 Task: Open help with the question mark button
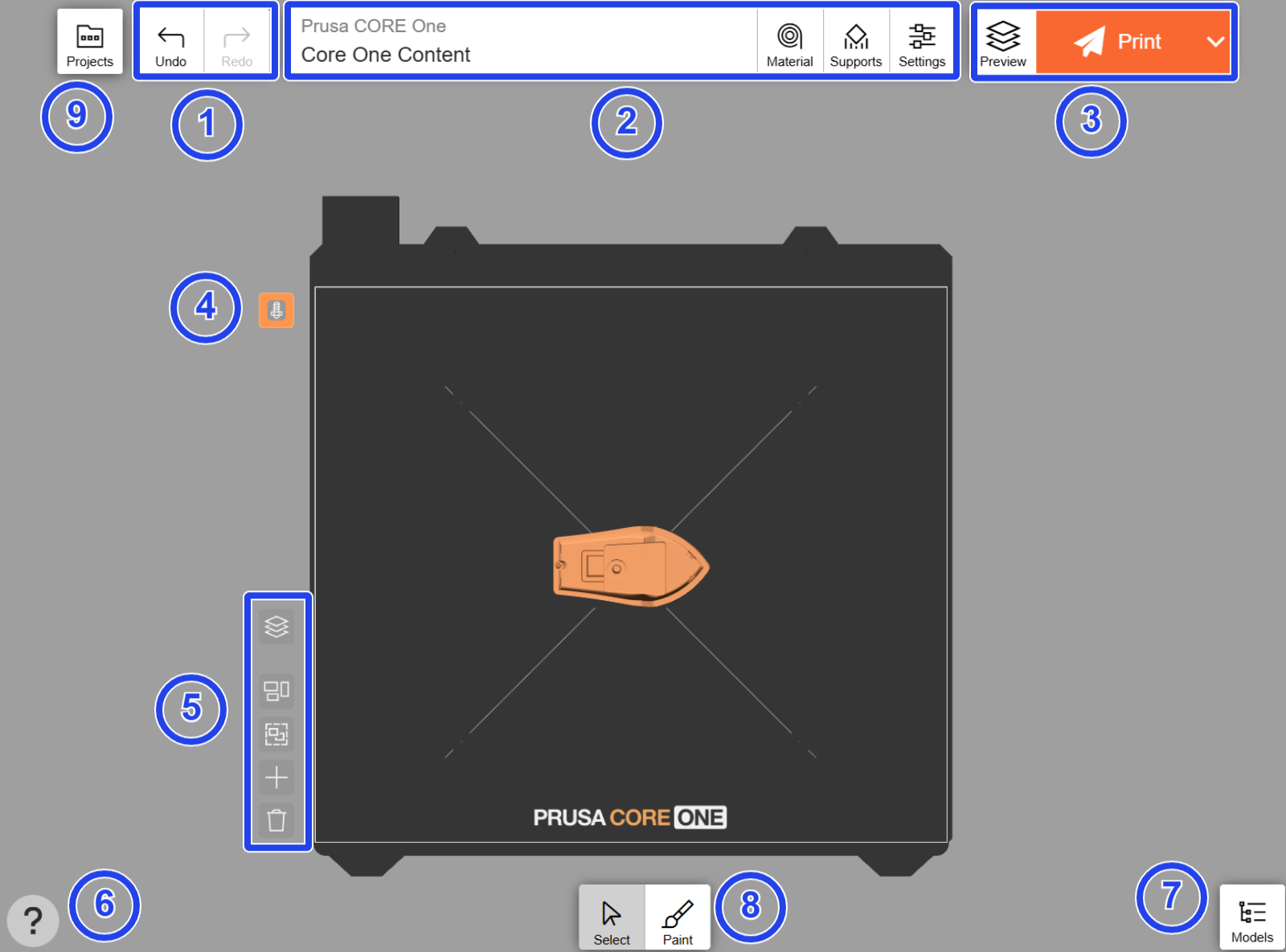(33, 920)
